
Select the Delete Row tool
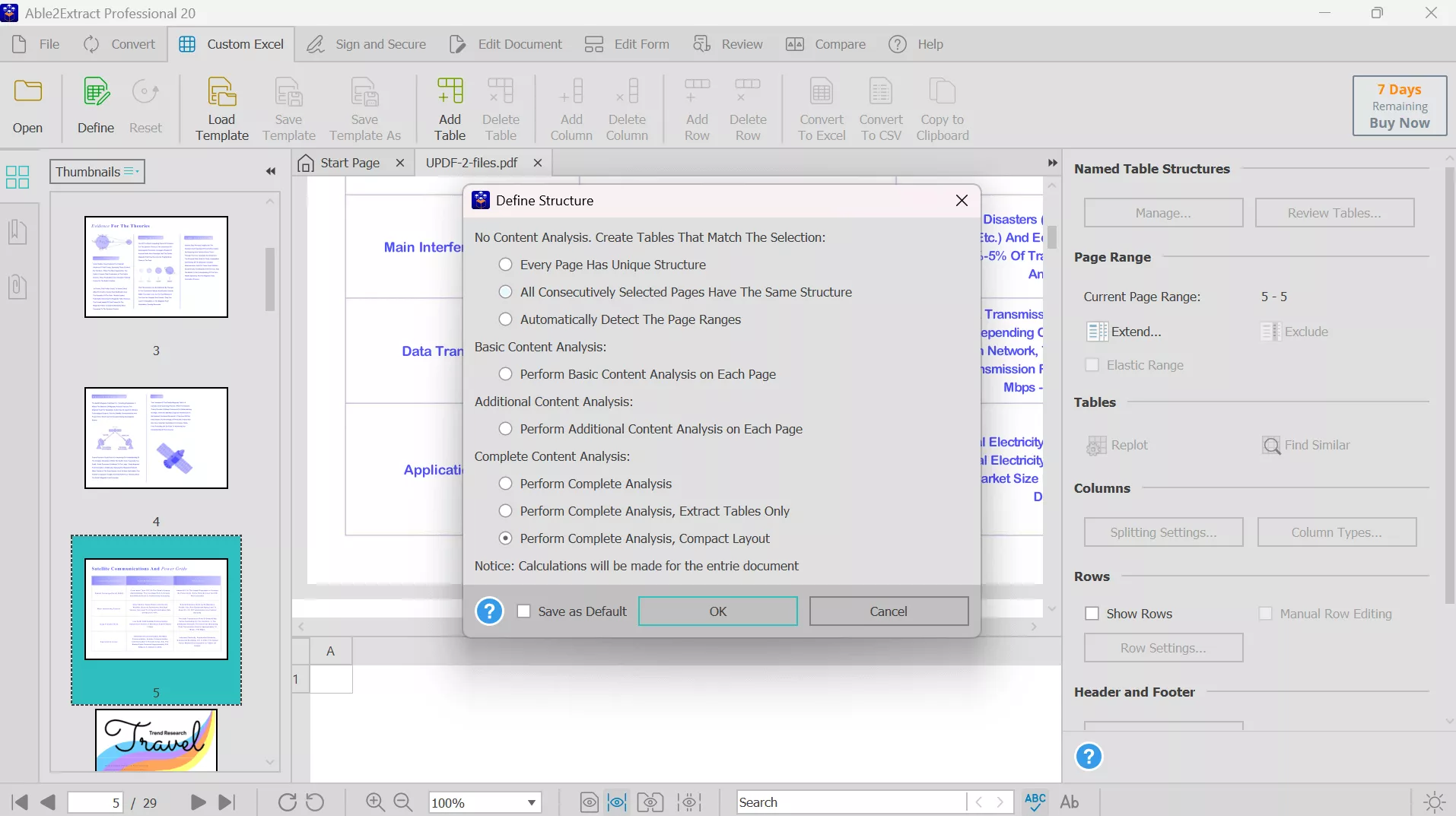coord(749,108)
